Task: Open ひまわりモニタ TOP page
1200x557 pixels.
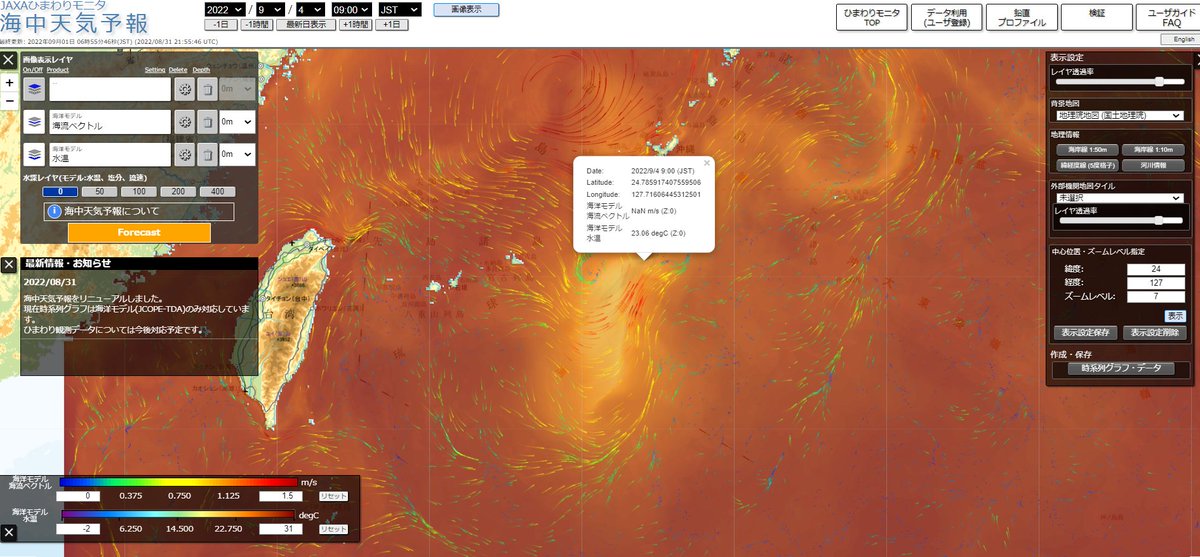Action: click(x=871, y=18)
